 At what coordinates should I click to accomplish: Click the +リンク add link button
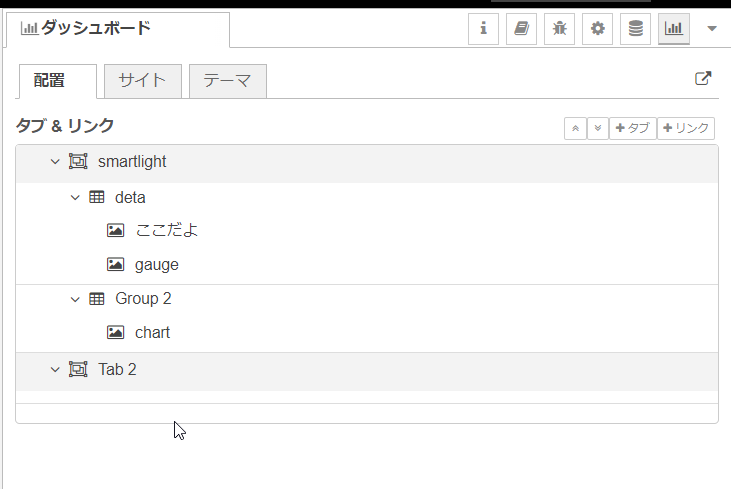pos(686,128)
